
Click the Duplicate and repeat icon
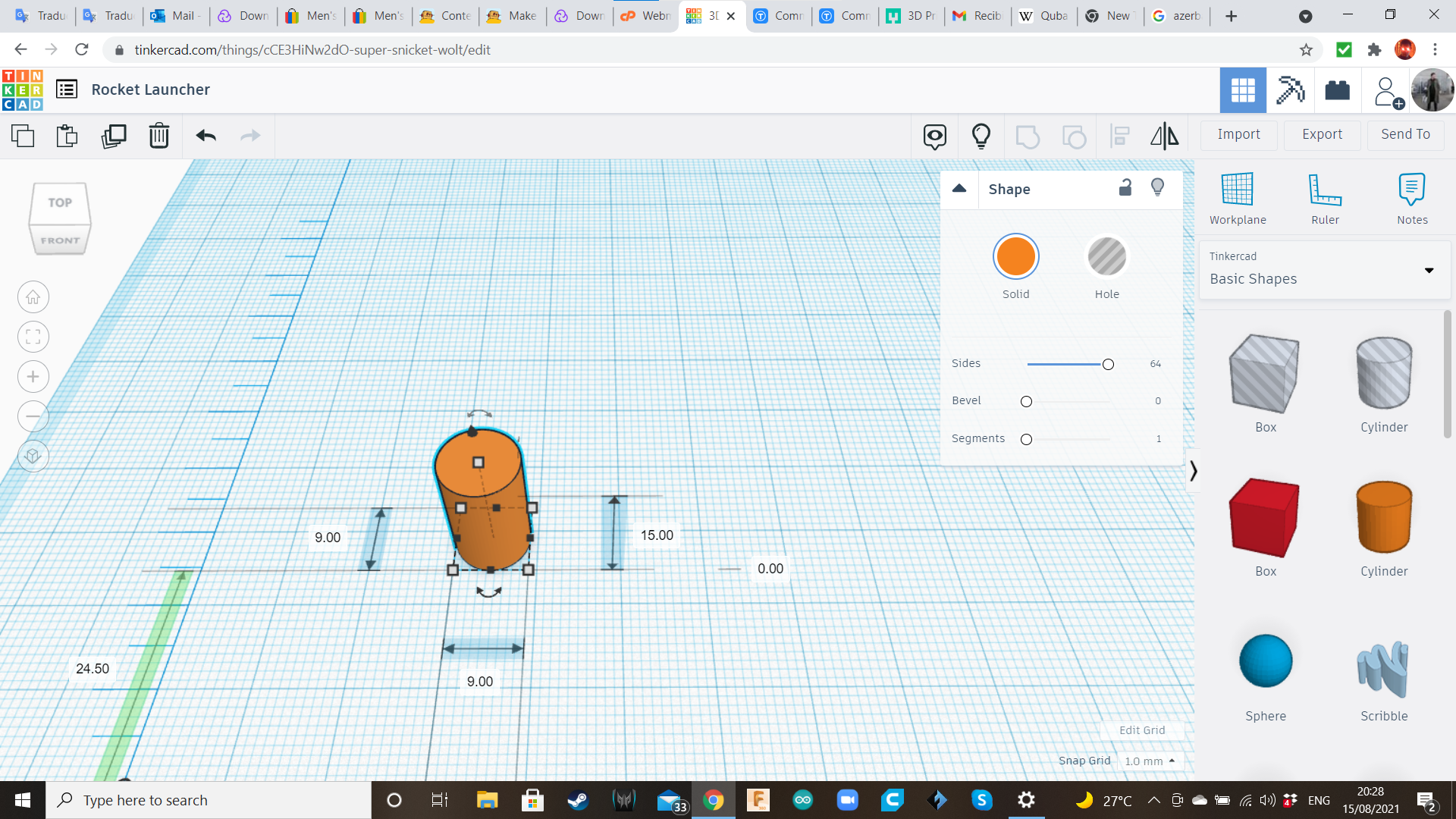114,136
